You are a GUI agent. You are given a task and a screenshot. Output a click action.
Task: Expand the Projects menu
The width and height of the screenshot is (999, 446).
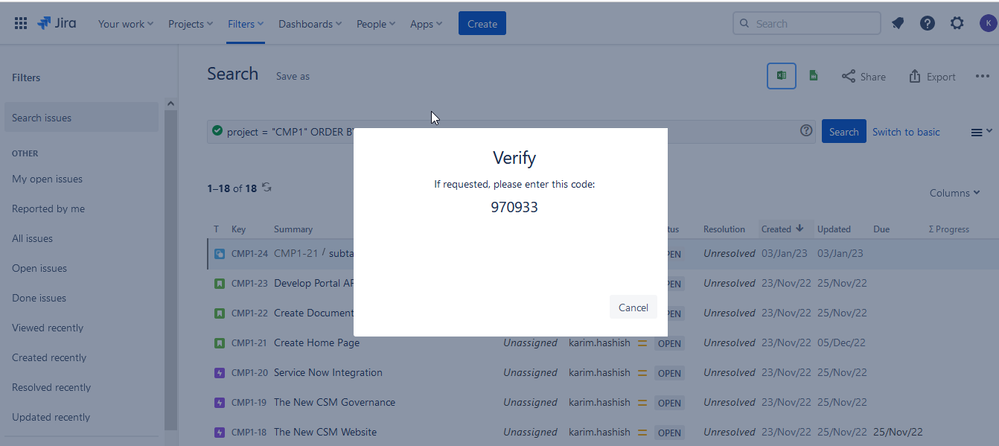pos(191,24)
